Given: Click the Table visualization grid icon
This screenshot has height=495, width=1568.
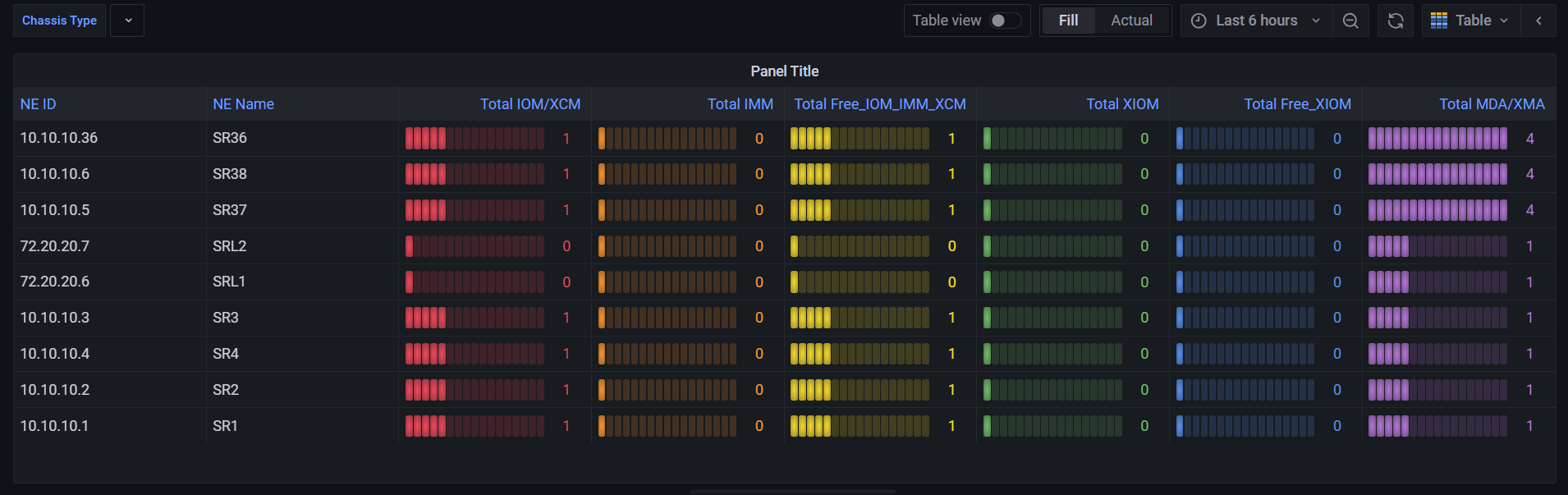Looking at the screenshot, I should tap(1439, 21).
